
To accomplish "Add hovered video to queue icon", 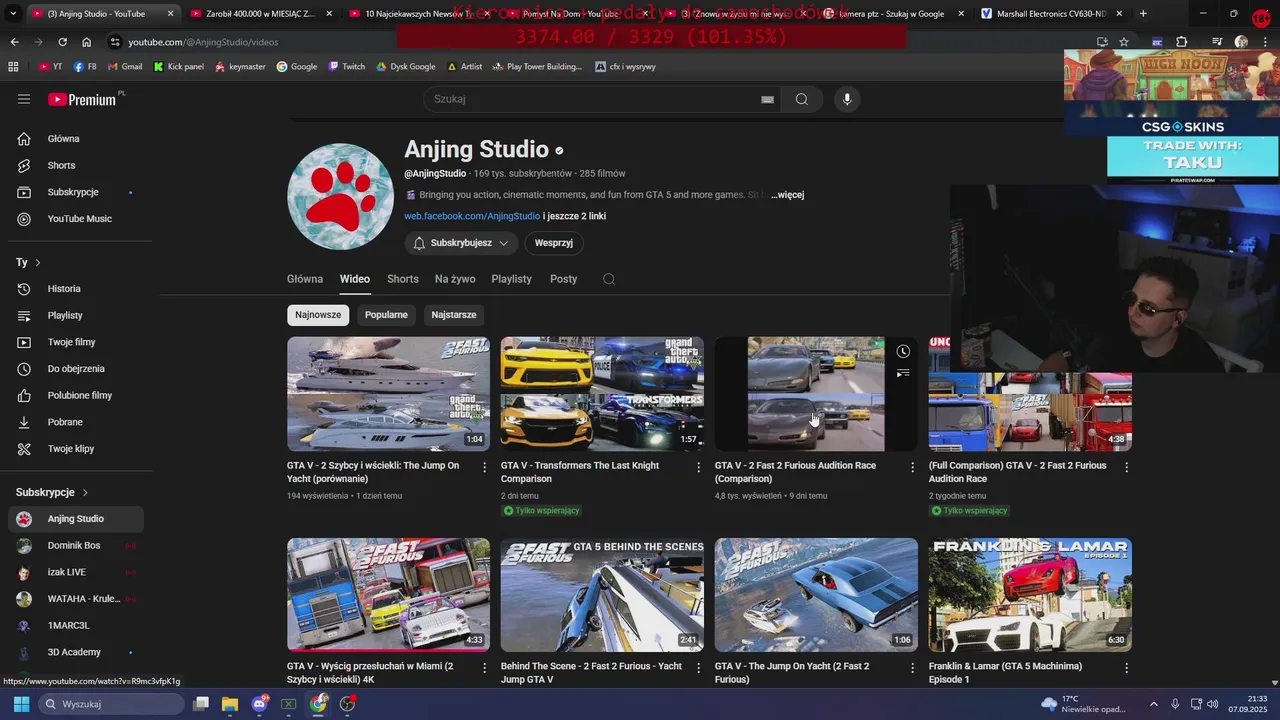I will point(903,373).
